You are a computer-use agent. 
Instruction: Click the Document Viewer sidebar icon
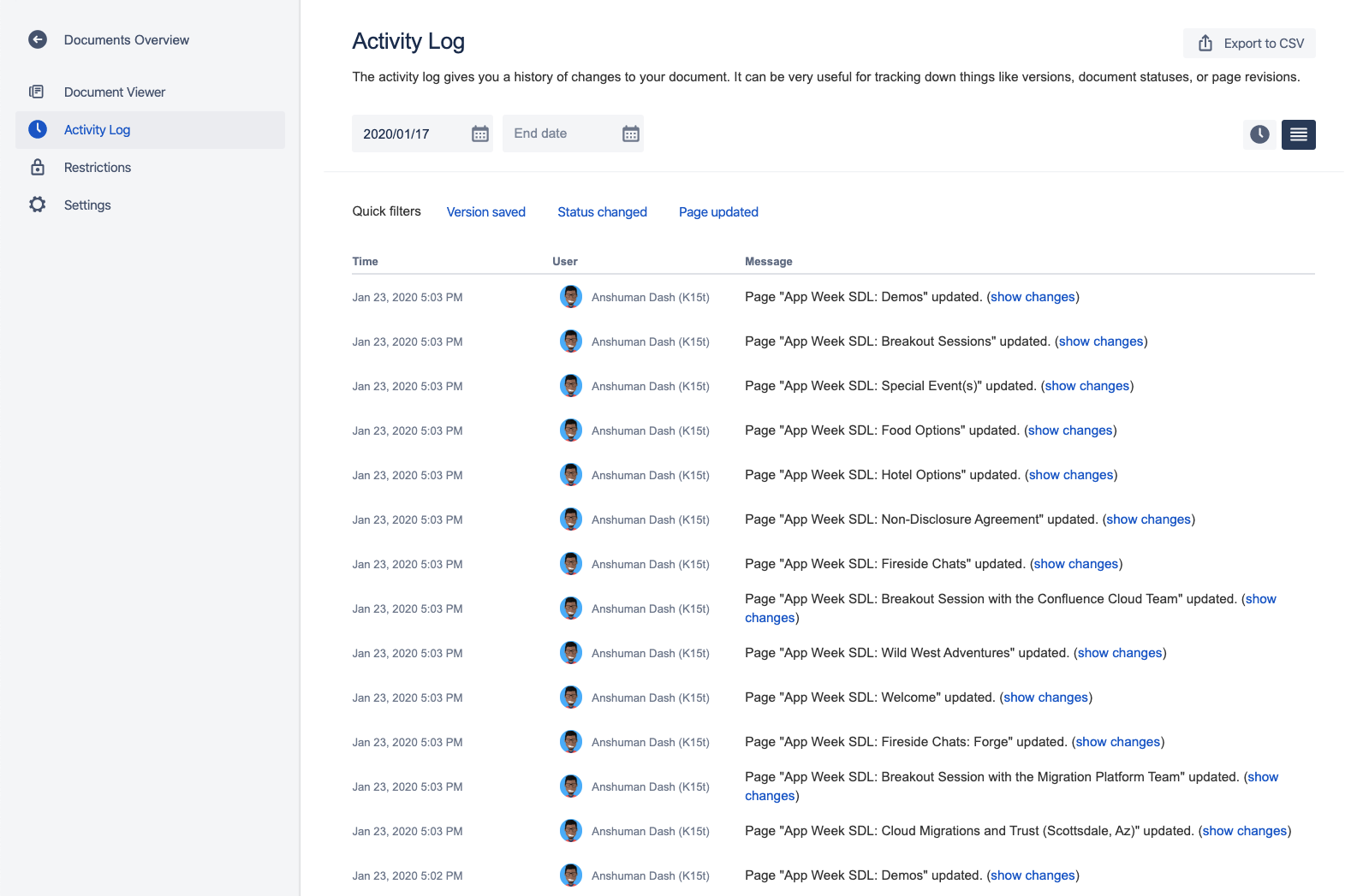pos(37,92)
